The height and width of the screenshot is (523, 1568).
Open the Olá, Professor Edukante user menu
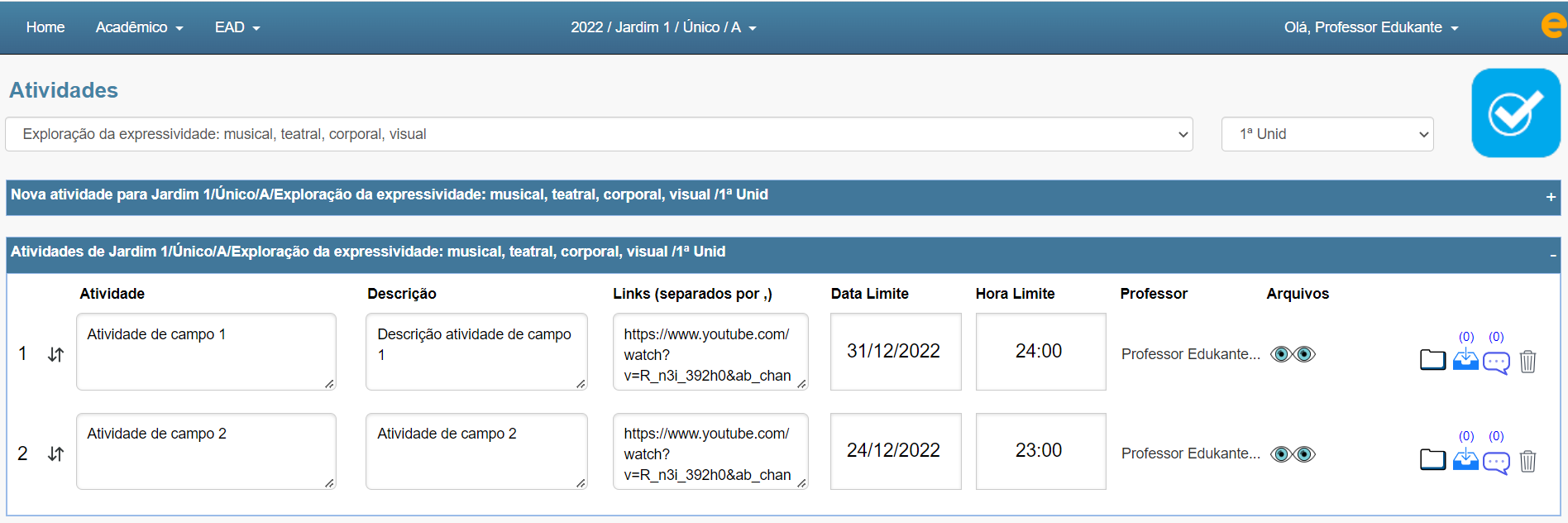coord(1371,27)
